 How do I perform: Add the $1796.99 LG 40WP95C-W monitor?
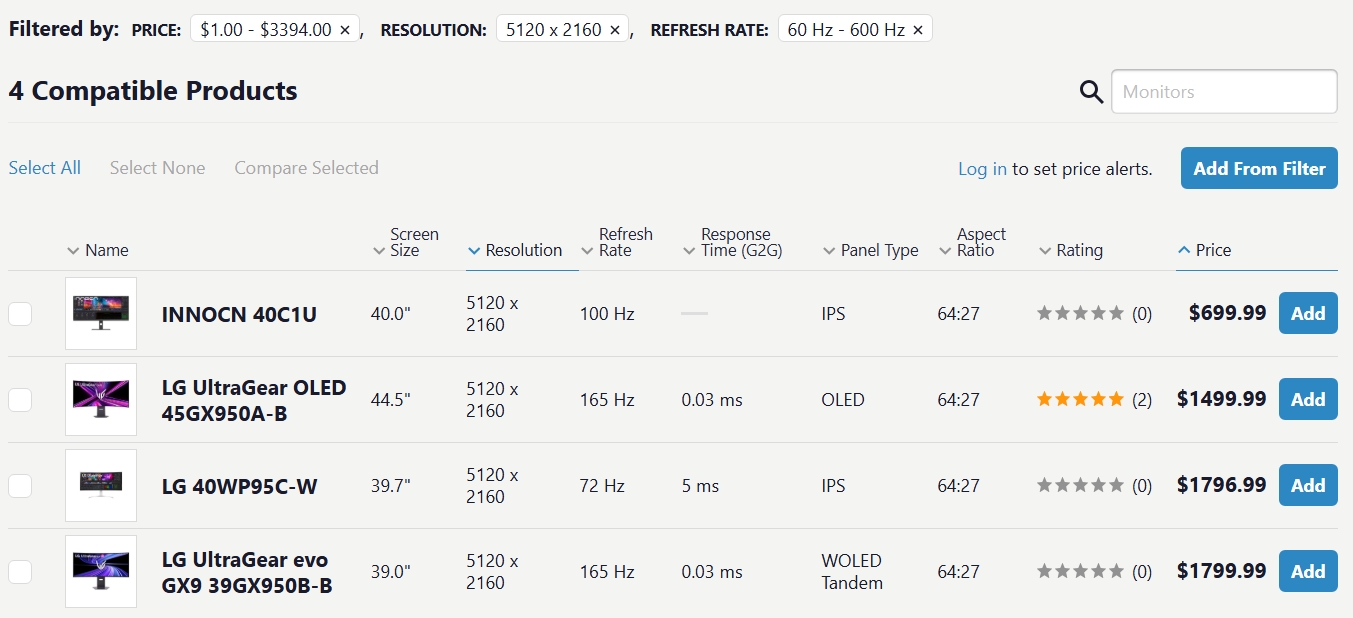(1308, 485)
